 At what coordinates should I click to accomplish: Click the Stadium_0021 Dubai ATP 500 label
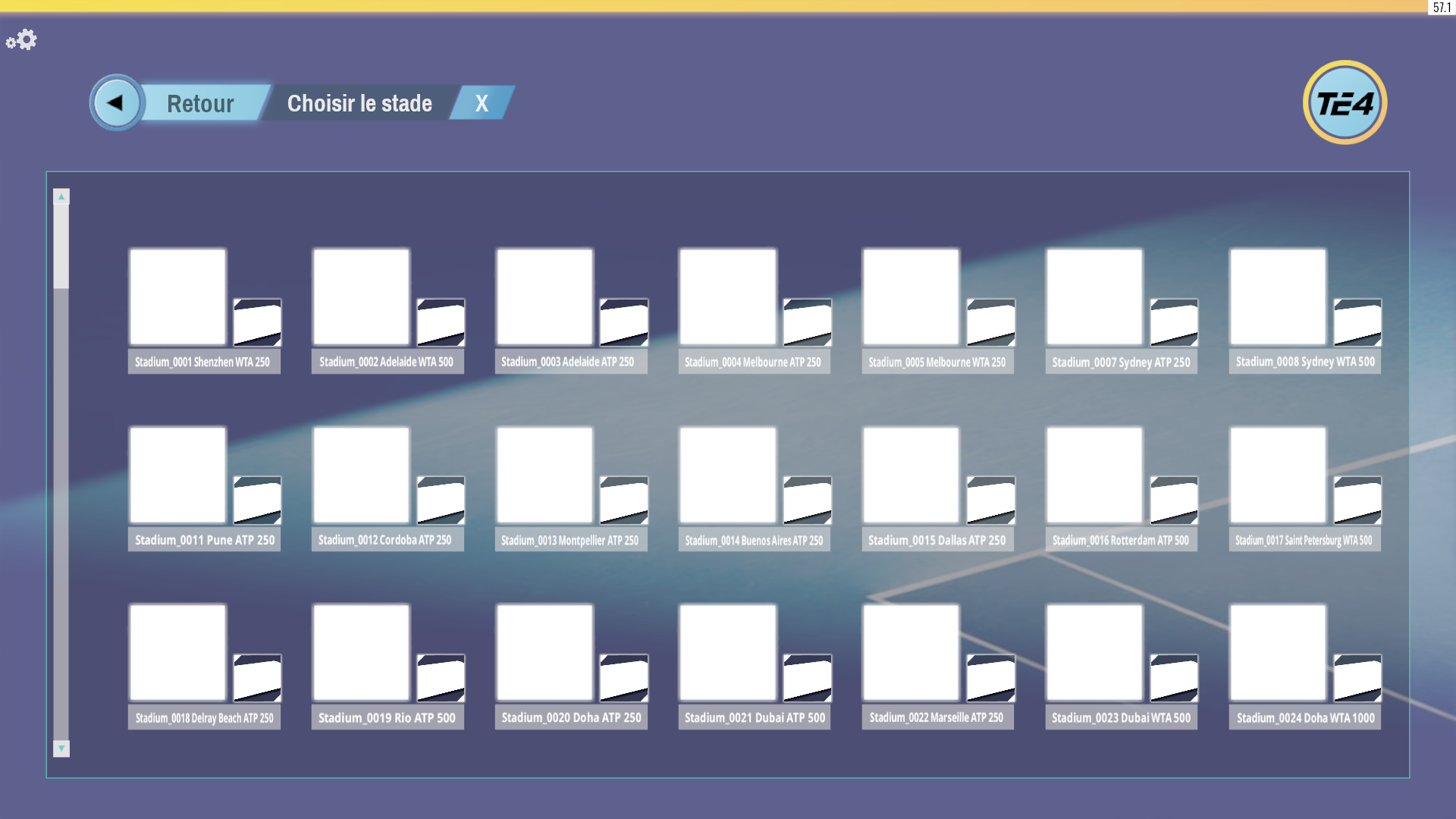755,717
